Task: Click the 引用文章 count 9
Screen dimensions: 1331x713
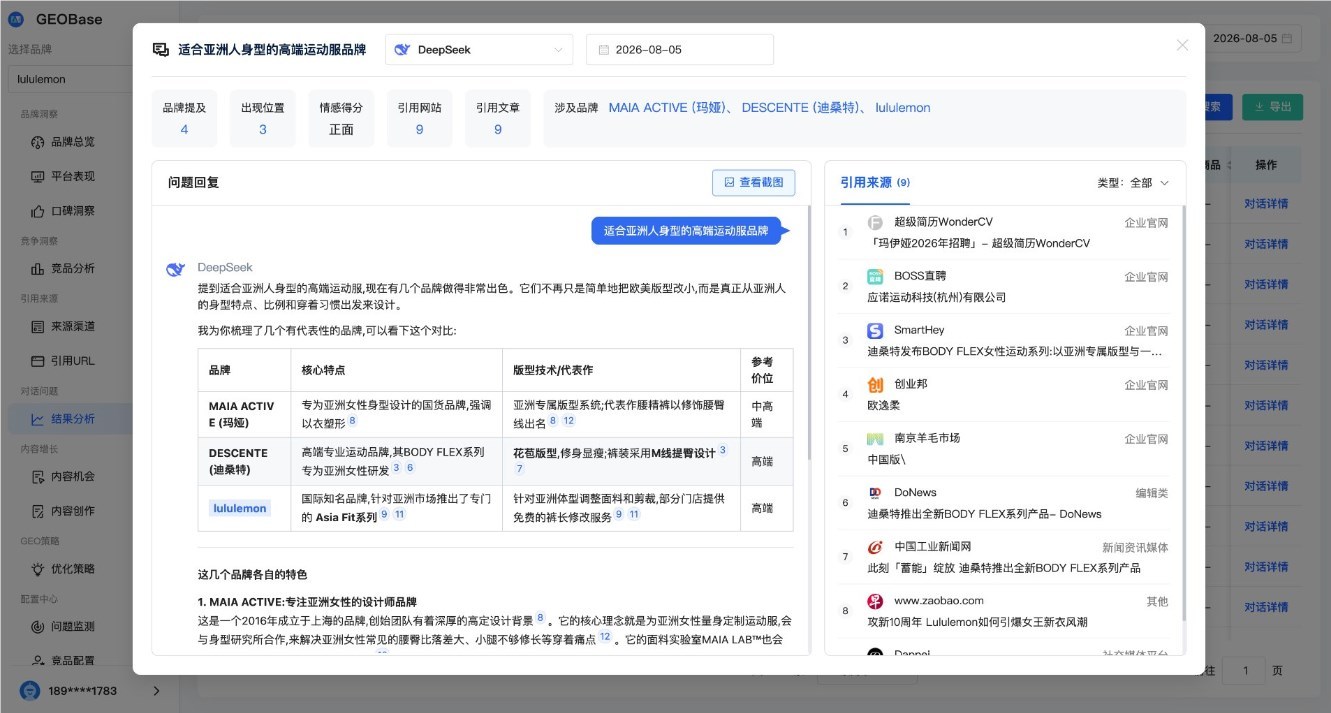Action: 498,129
